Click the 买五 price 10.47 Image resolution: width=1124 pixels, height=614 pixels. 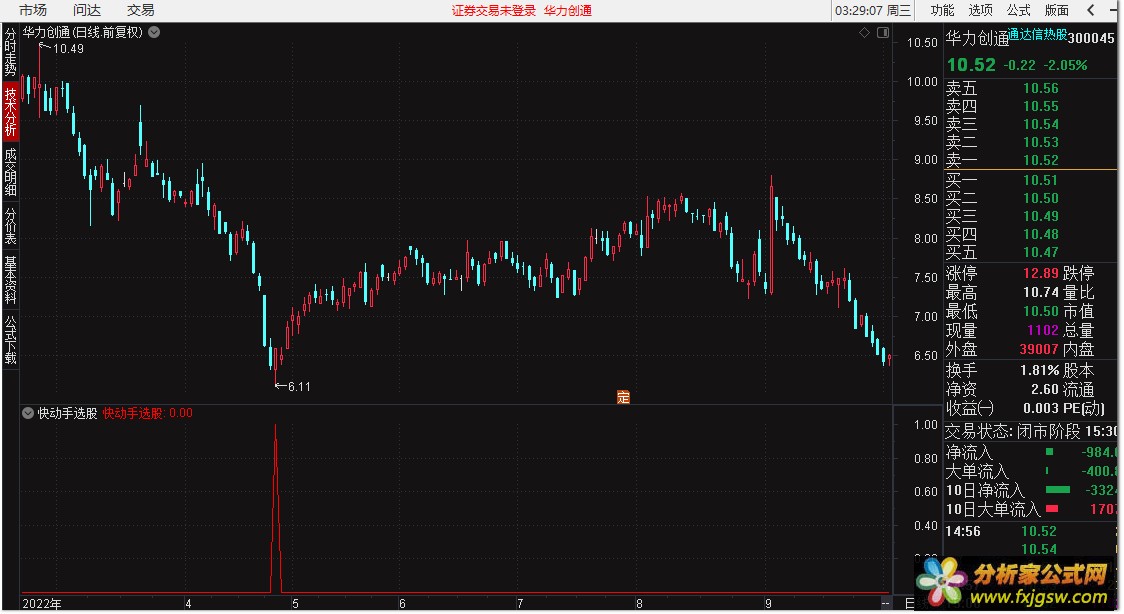pyautogui.click(x=1041, y=251)
